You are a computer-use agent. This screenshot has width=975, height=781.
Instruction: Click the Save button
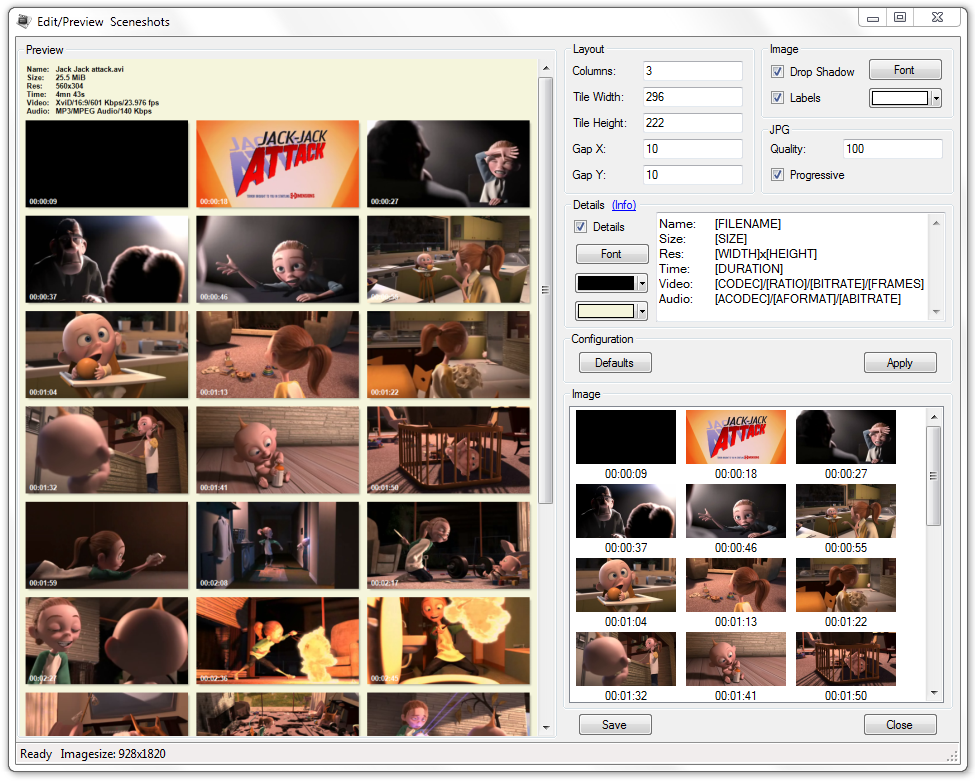615,724
